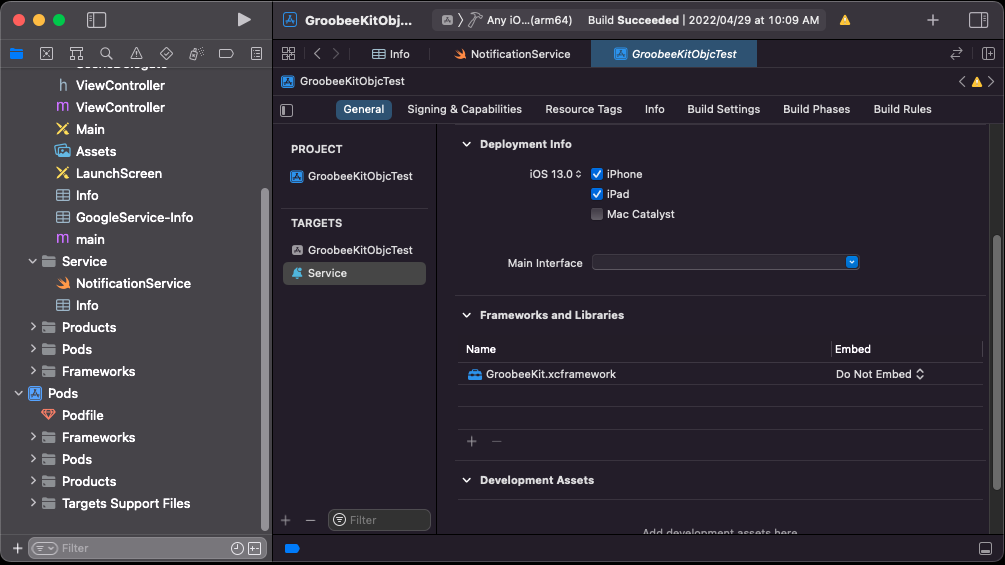Show only recent files filter
1005x565 pixels.
point(237,548)
